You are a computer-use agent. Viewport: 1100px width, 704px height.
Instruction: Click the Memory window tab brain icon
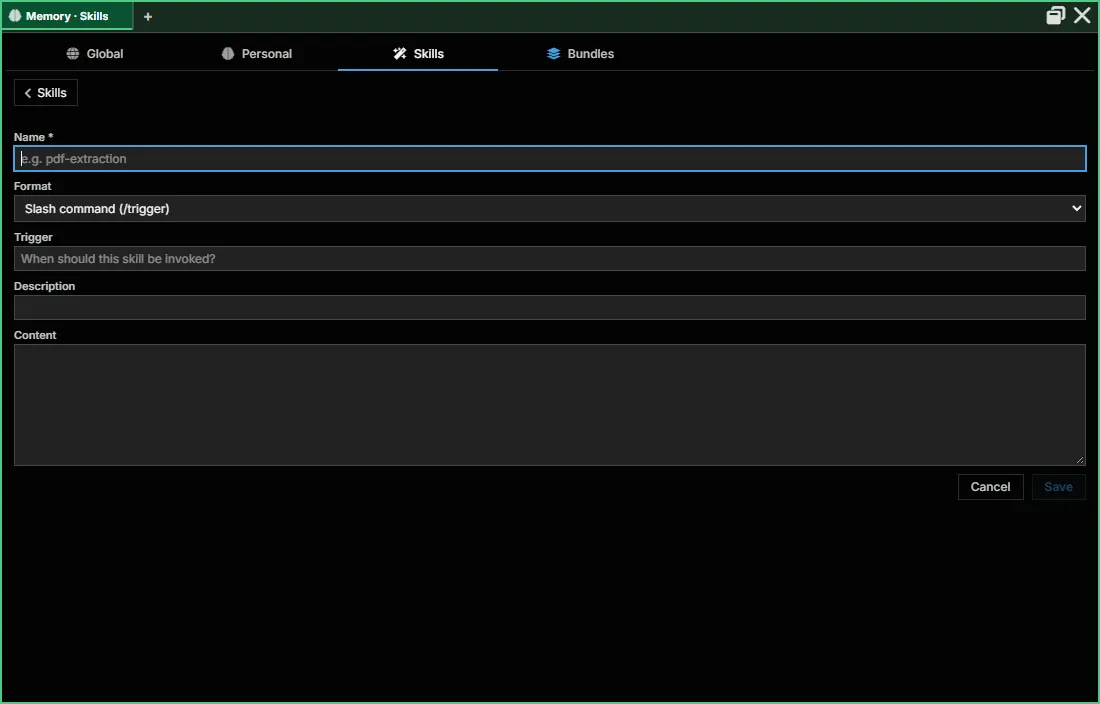click(x=15, y=15)
